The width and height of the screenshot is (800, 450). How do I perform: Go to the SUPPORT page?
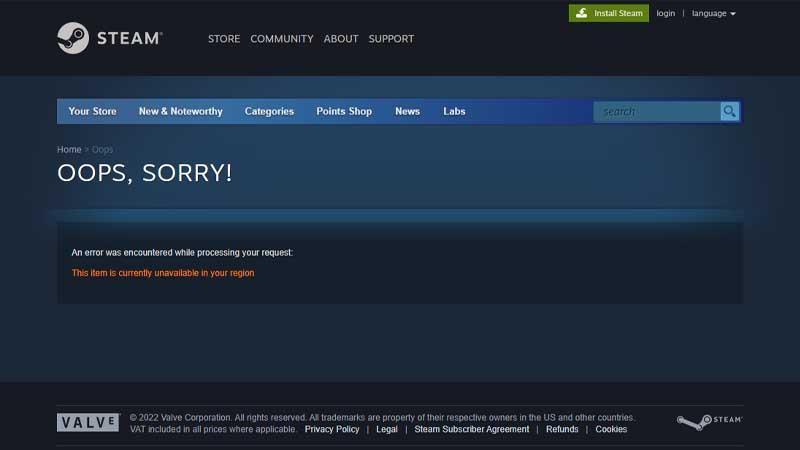[391, 39]
